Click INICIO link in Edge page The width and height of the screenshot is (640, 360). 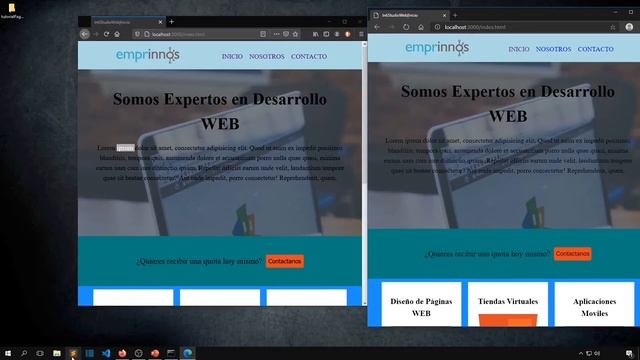[519, 49]
